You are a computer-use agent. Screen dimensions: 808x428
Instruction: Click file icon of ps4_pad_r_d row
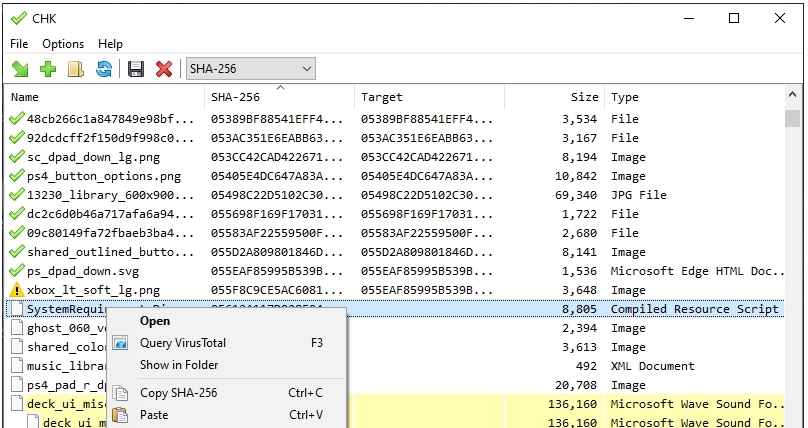pos(17,385)
